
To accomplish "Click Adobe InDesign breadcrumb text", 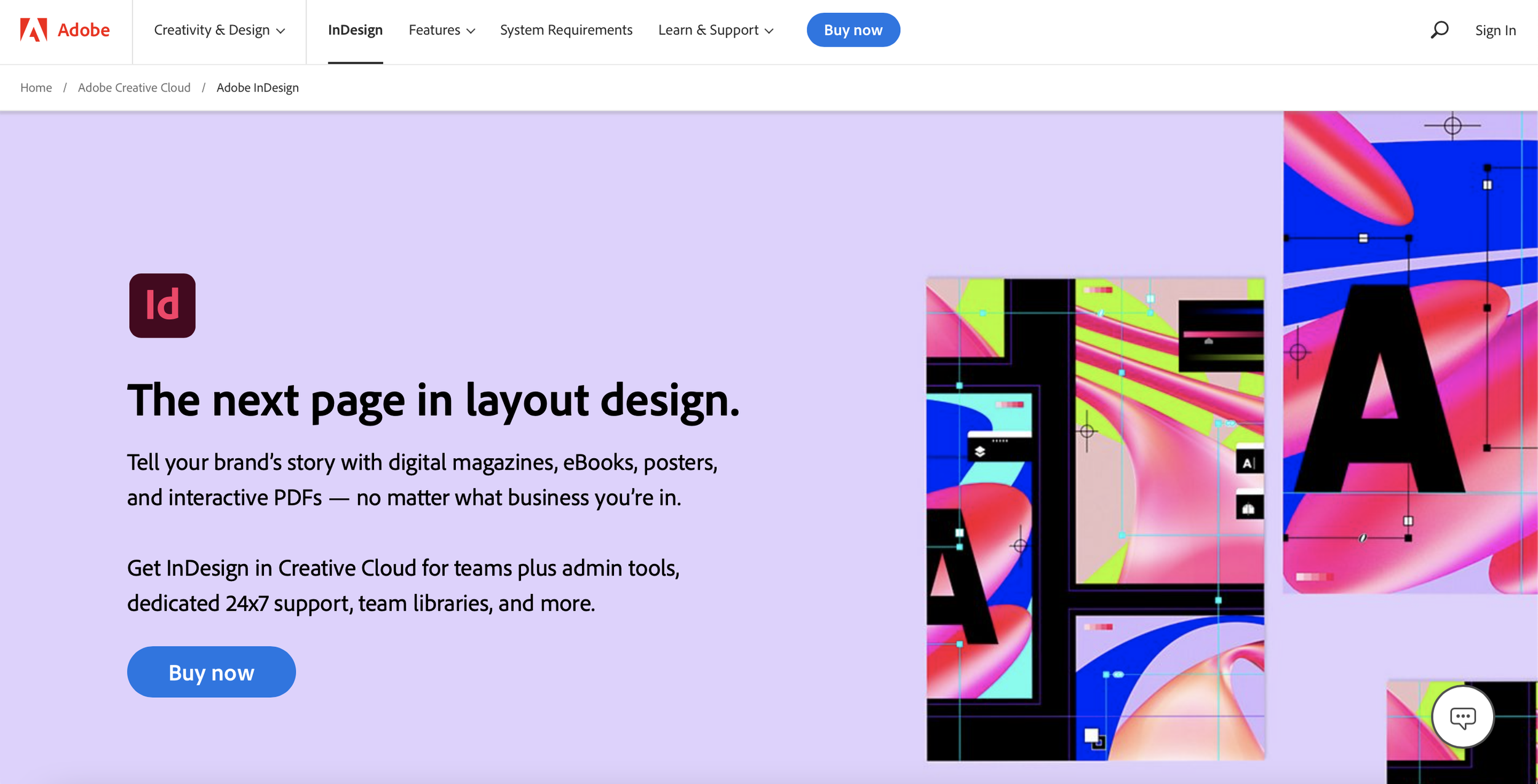I will (257, 87).
